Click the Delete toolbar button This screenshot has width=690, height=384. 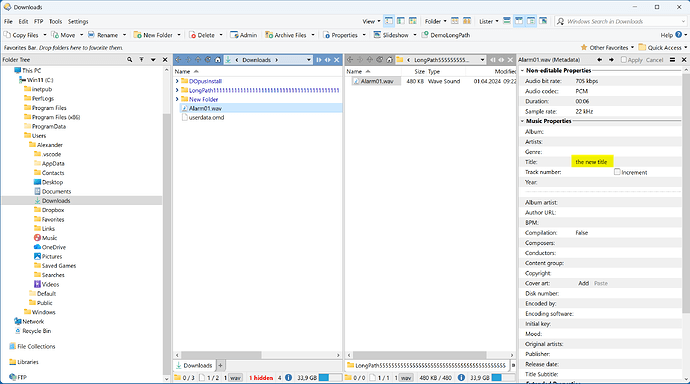[x=202, y=35]
